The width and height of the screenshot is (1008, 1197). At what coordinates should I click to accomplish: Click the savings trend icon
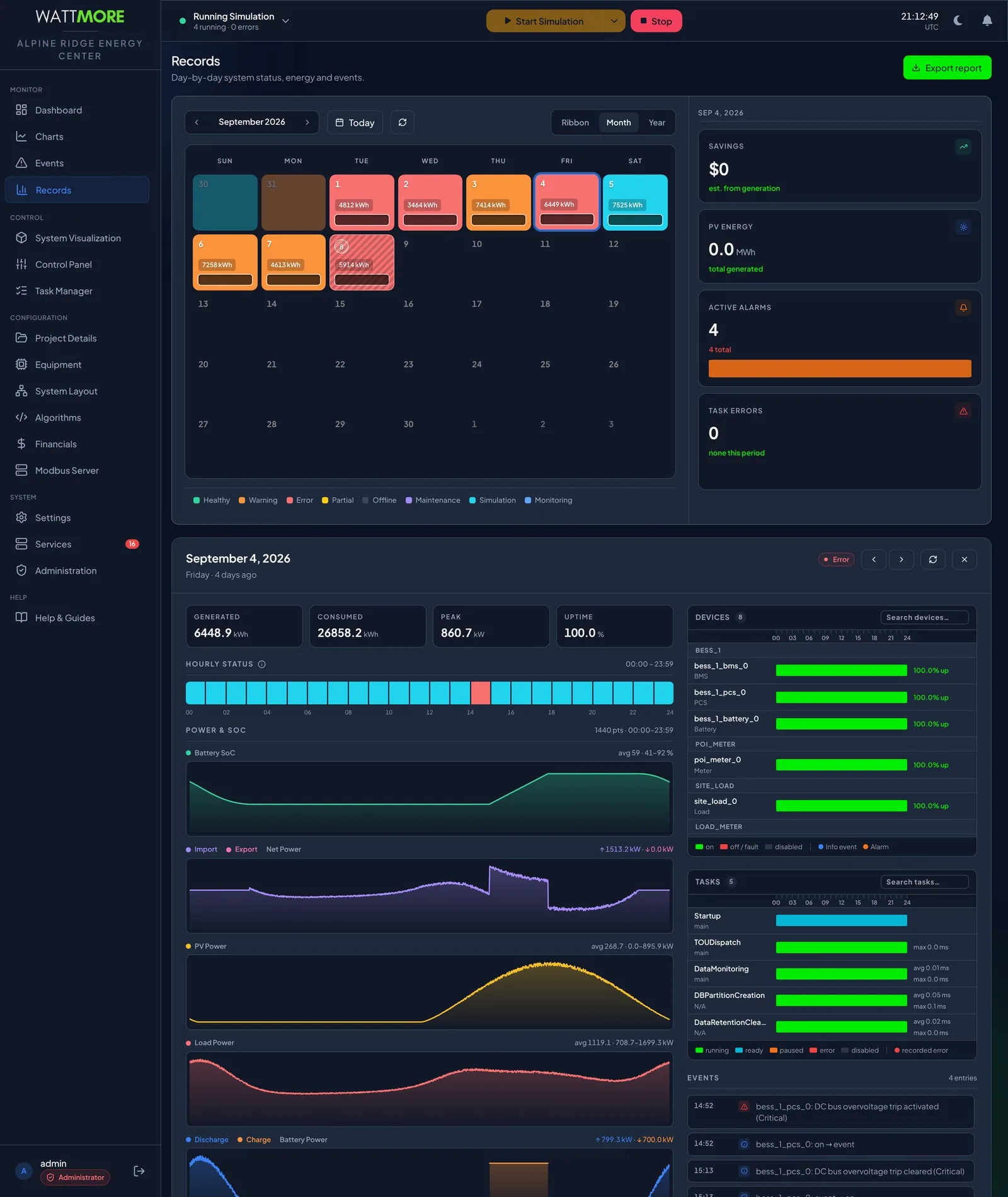[963, 147]
